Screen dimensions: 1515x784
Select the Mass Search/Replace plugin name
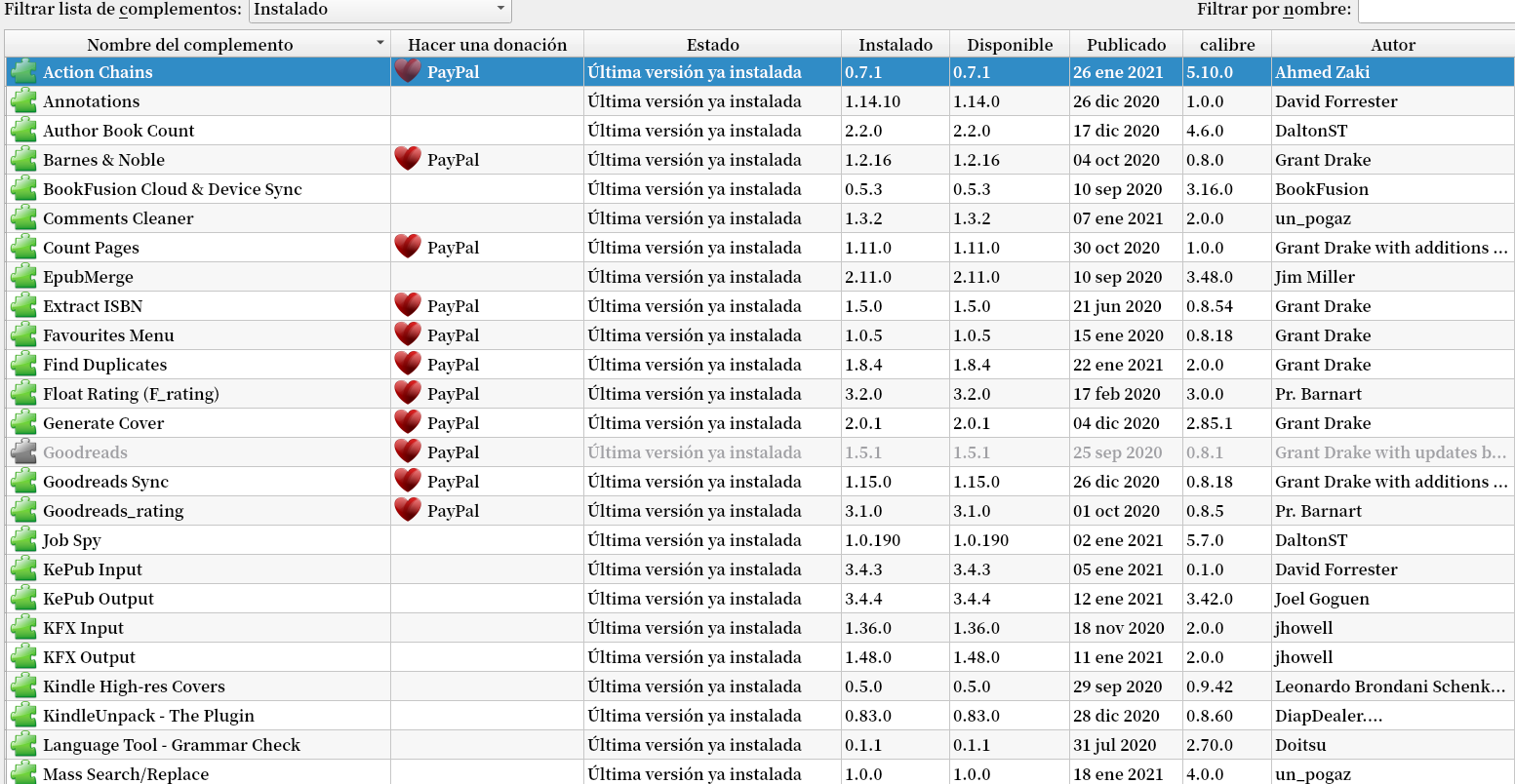pos(126,774)
